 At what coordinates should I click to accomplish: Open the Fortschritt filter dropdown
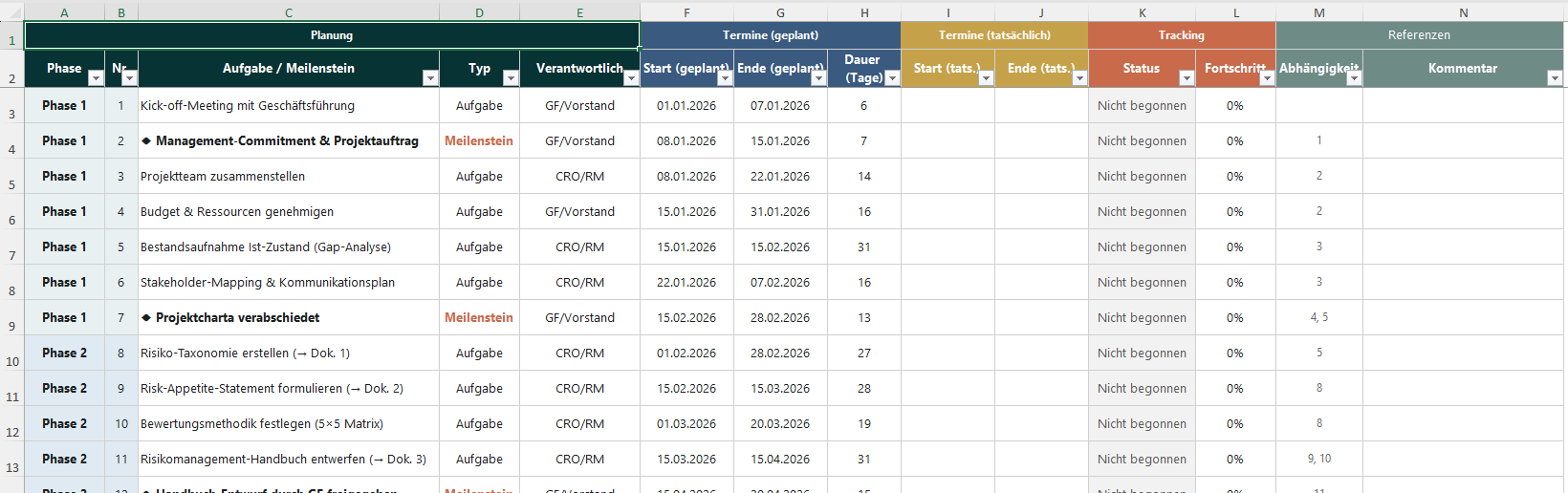(x=1267, y=78)
